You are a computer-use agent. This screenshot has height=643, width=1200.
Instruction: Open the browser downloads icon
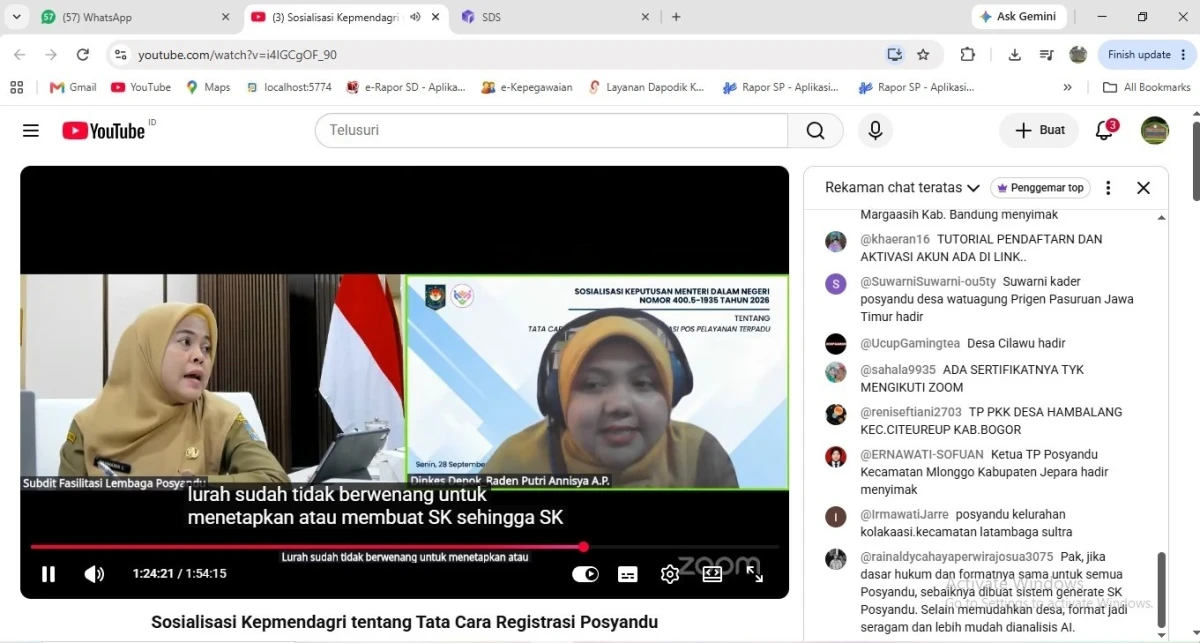pyautogui.click(x=1015, y=55)
